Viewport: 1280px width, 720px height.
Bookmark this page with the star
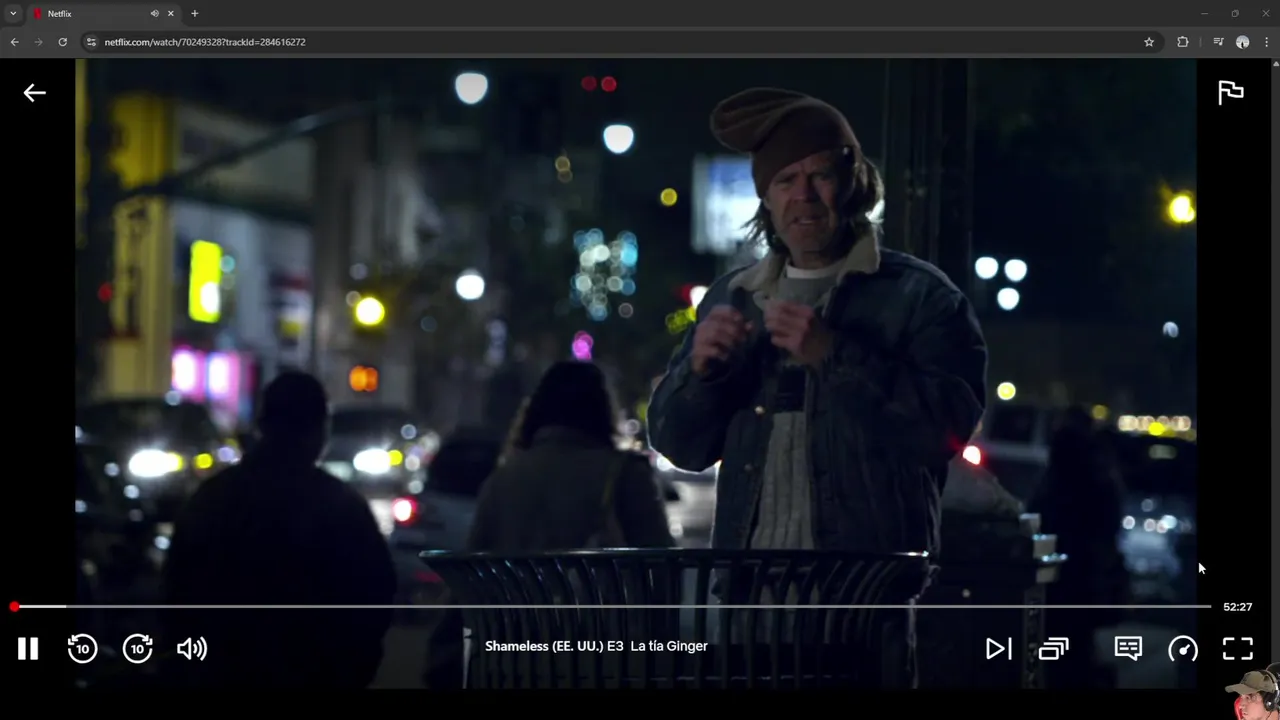click(1149, 42)
